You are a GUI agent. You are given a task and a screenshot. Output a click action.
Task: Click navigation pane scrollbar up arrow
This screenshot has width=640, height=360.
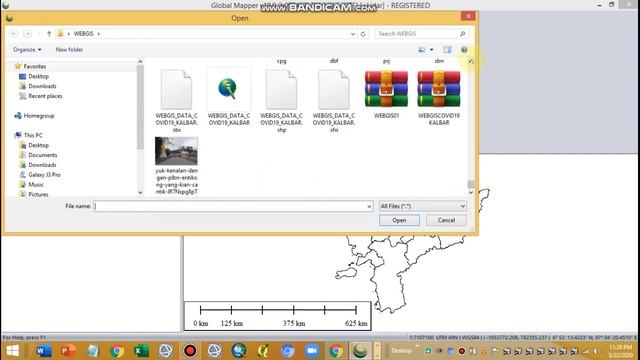click(x=140, y=62)
